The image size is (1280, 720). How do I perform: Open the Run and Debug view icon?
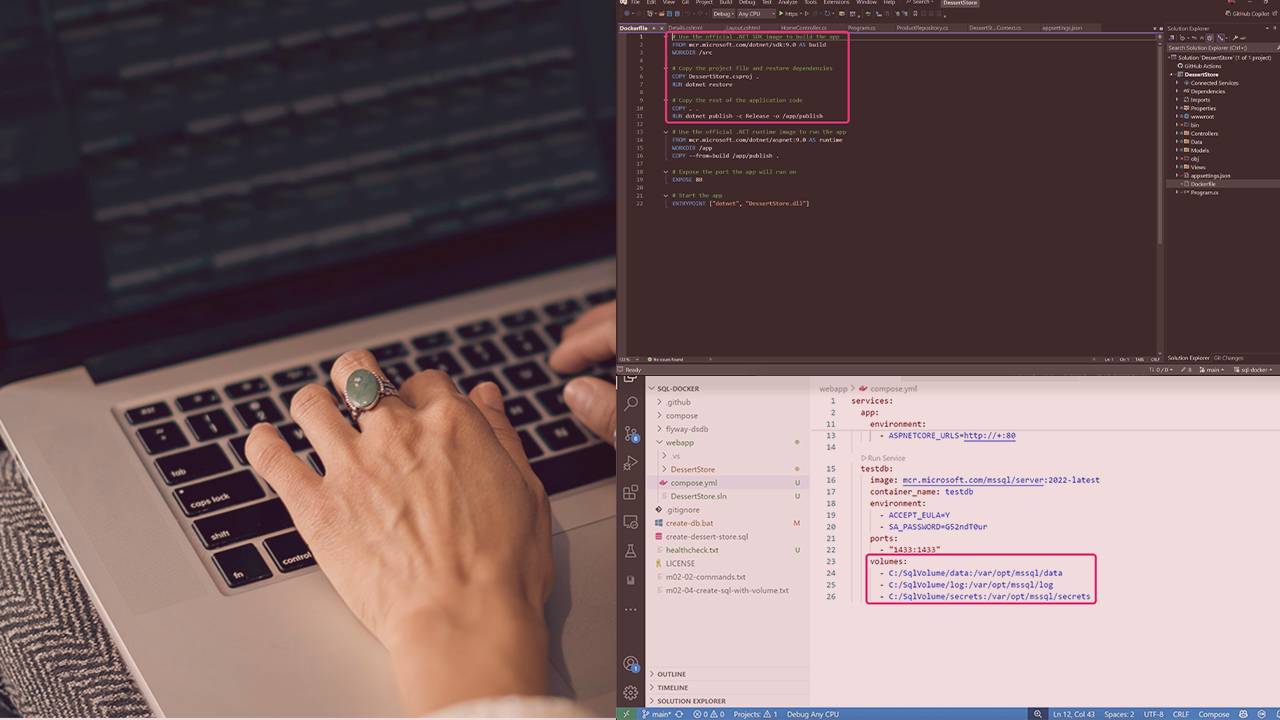pyautogui.click(x=630, y=463)
